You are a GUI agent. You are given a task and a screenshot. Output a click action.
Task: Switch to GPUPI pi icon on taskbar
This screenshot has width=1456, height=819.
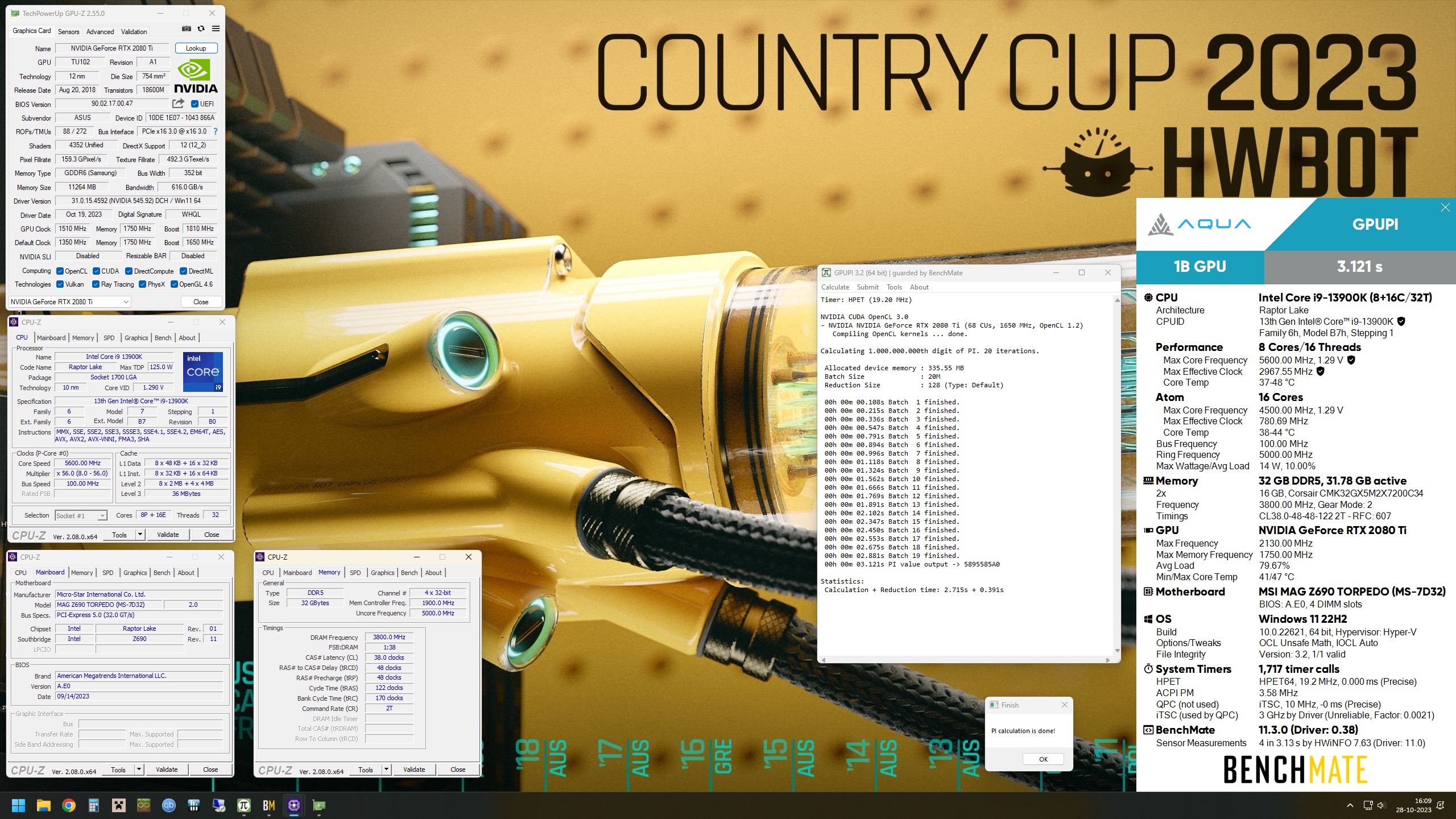(243, 805)
